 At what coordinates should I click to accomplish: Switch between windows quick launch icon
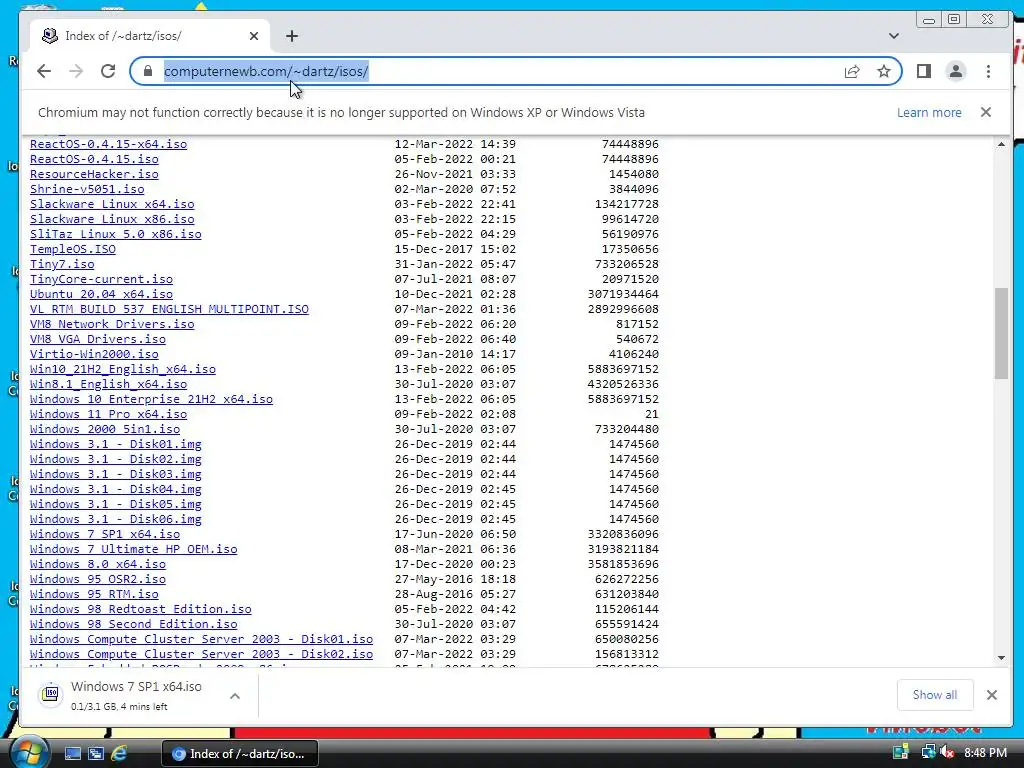pyautogui.click(x=96, y=753)
